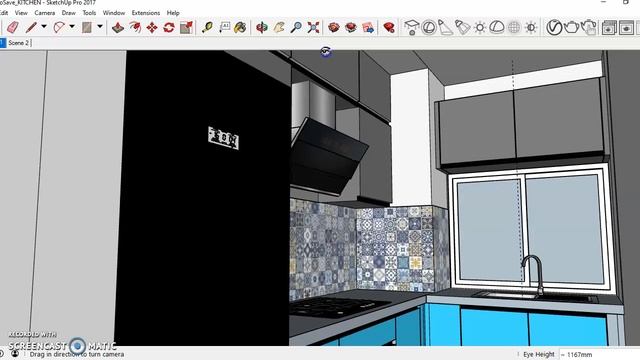The height and width of the screenshot is (360, 640).
Task: Select the Scale tool
Action: [186, 27]
